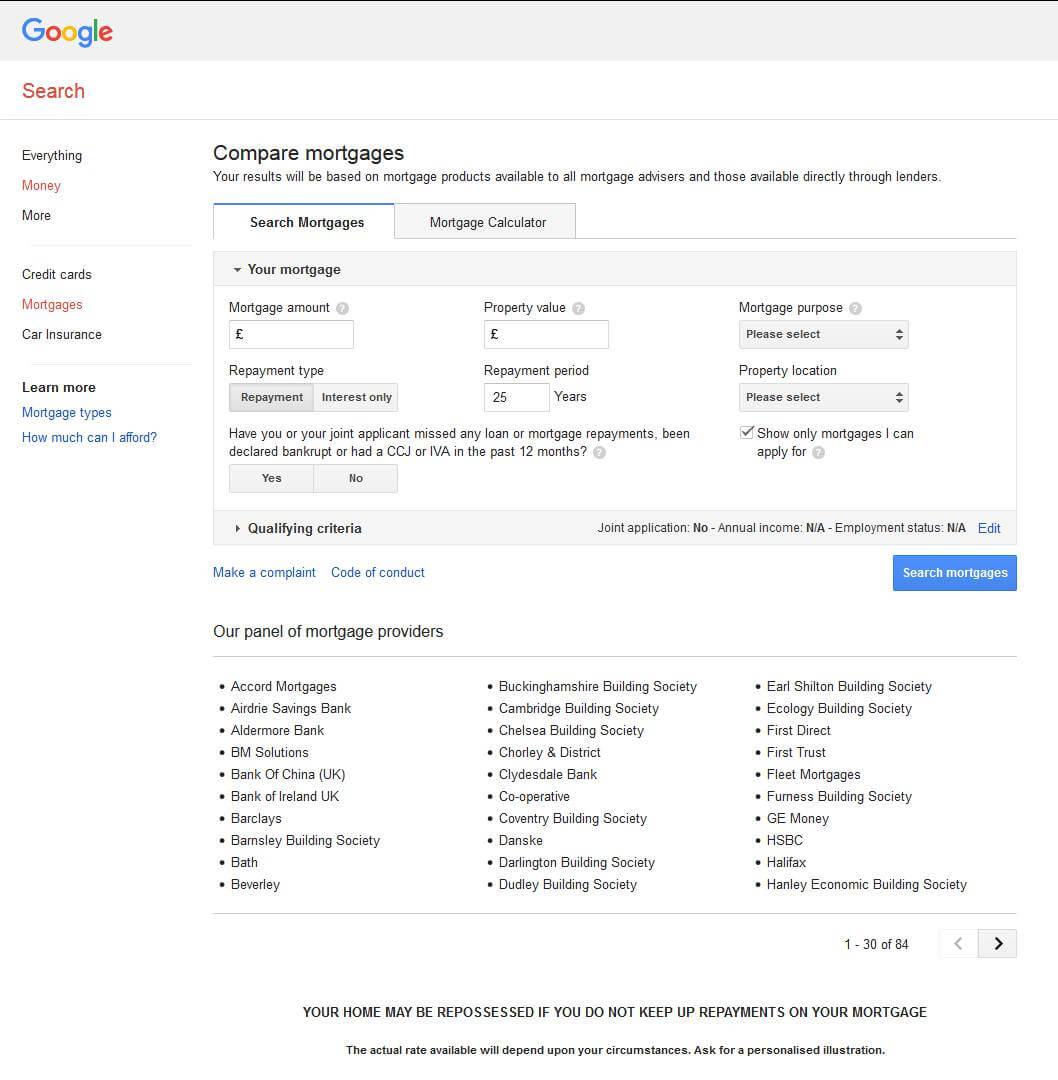Focus the Mortgage amount field
This screenshot has height=1080, width=1058.
(291, 335)
